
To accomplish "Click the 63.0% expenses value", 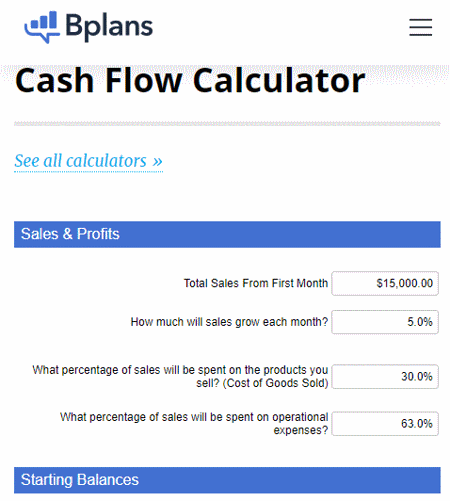I will point(417,424).
